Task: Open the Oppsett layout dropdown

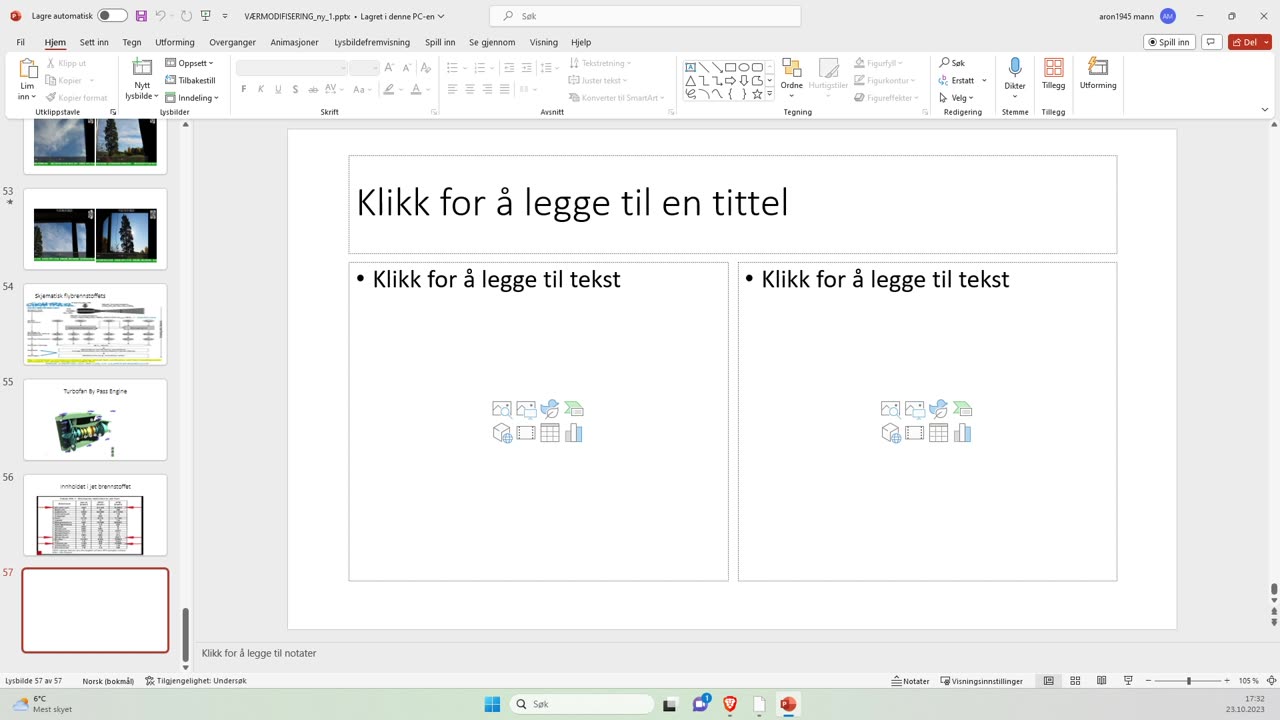Action: click(190, 63)
